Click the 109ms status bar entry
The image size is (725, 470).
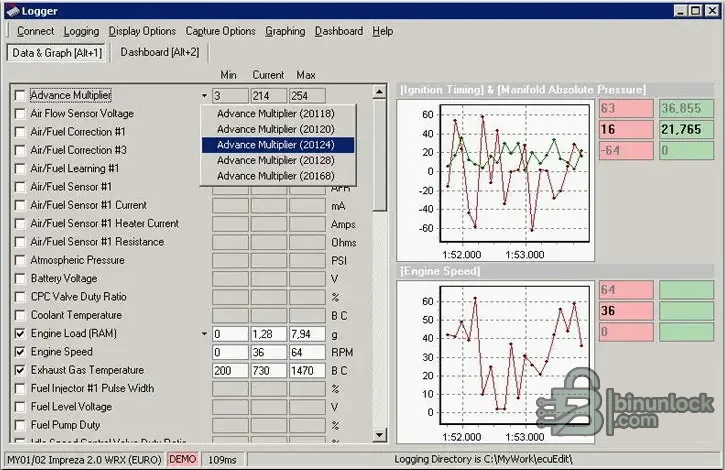click(222, 459)
